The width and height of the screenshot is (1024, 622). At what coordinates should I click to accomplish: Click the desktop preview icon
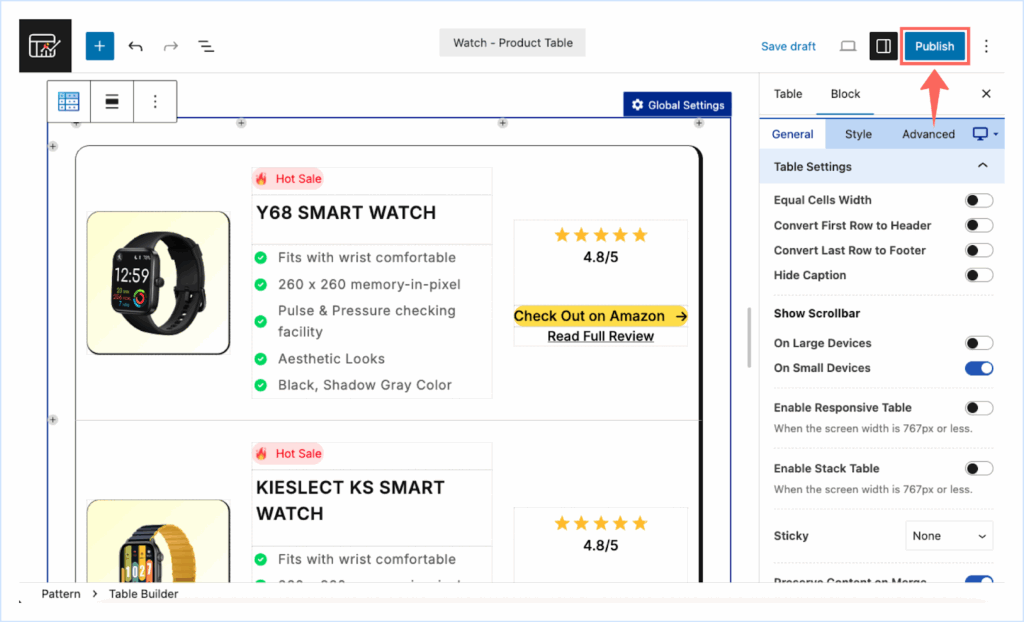pos(848,46)
